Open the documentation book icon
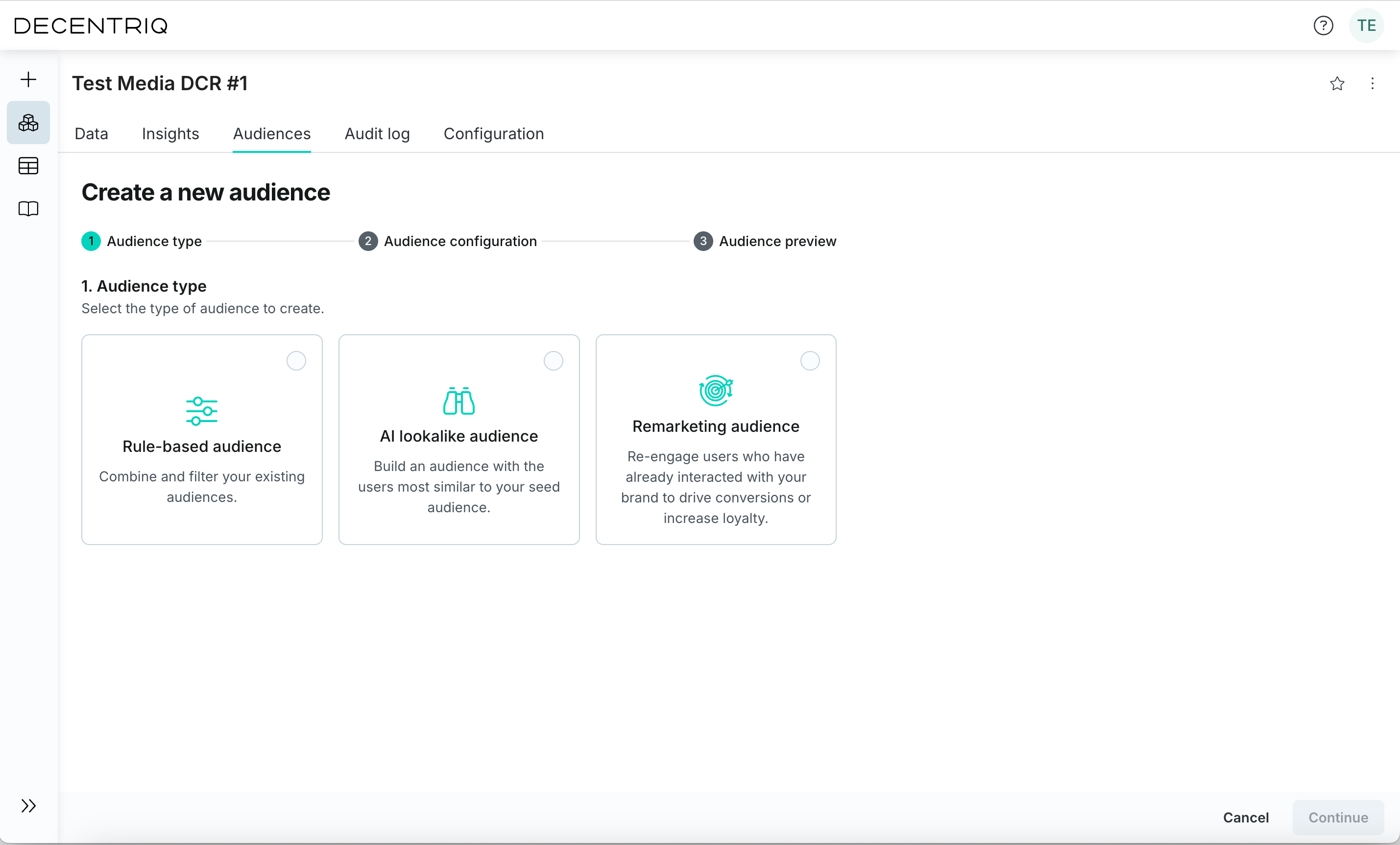Viewport: 1400px width, 845px height. coord(28,209)
